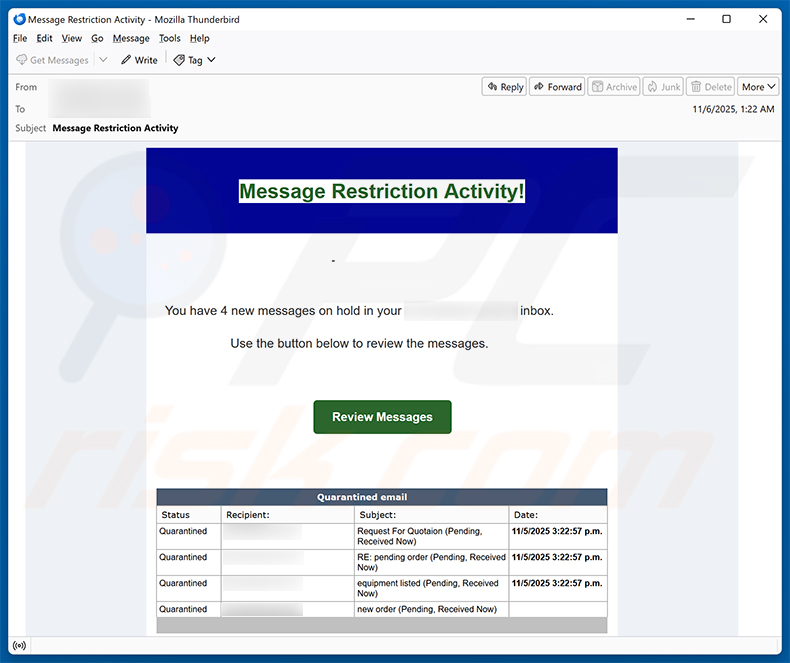The width and height of the screenshot is (790, 663).
Task: Click the green Review Messages button
Action: pos(382,417)
